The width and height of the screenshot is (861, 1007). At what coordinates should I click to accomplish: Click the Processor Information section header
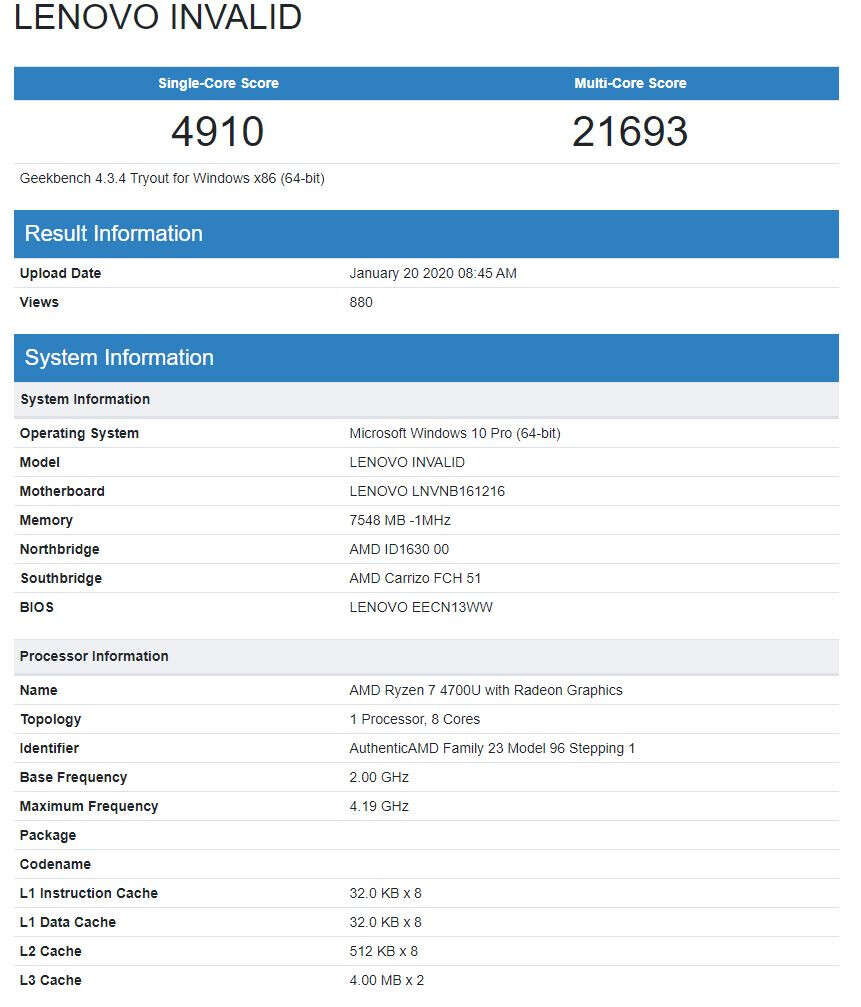pyautogui.click(x=93, y=656)
